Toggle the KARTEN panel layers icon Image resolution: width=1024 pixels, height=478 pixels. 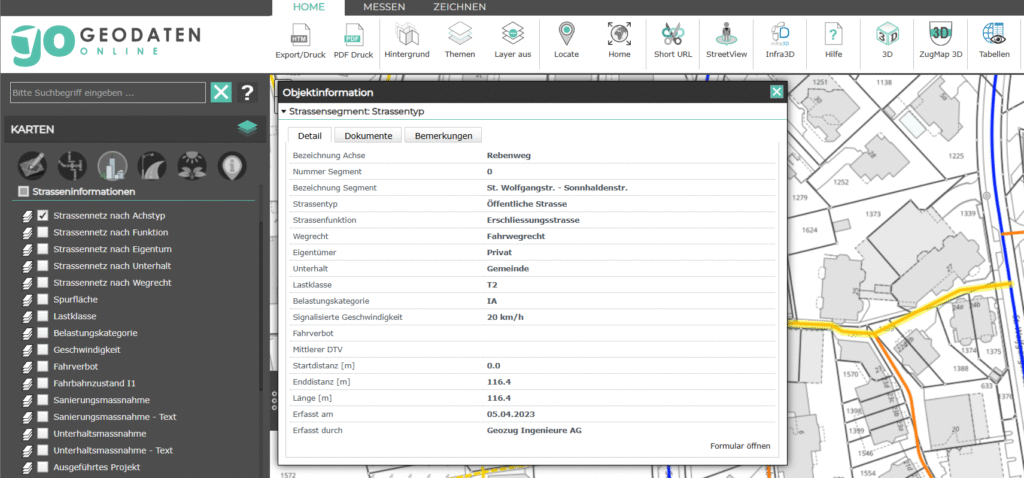247,128
